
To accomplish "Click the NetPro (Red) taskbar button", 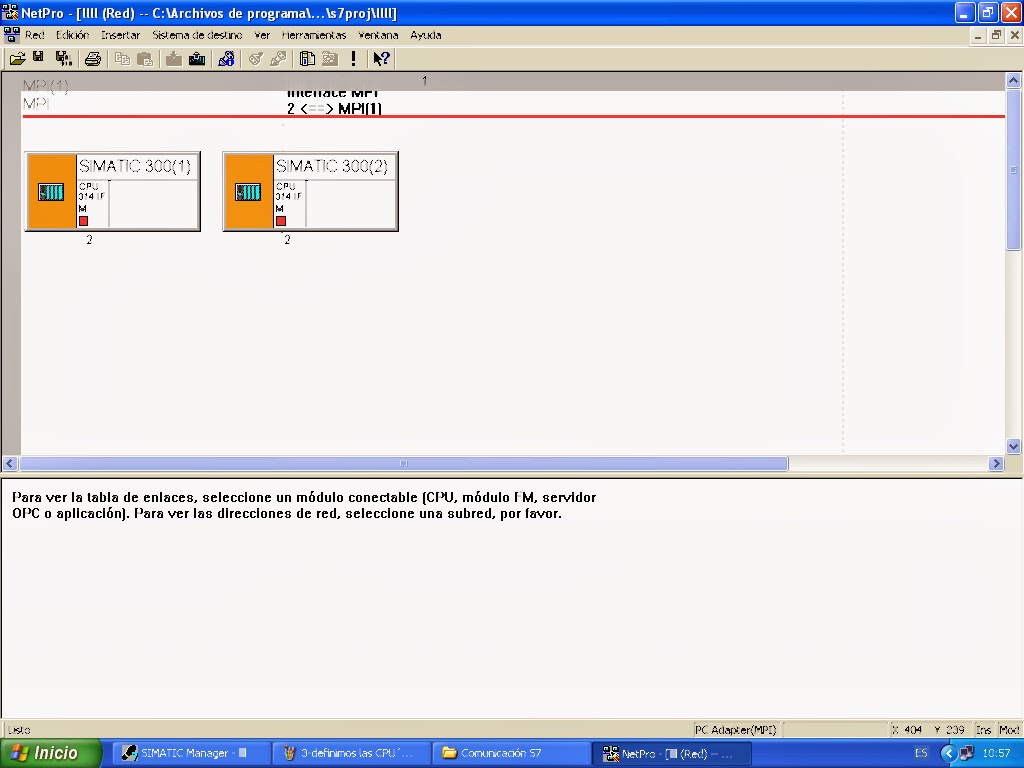I will pos(673,753).
